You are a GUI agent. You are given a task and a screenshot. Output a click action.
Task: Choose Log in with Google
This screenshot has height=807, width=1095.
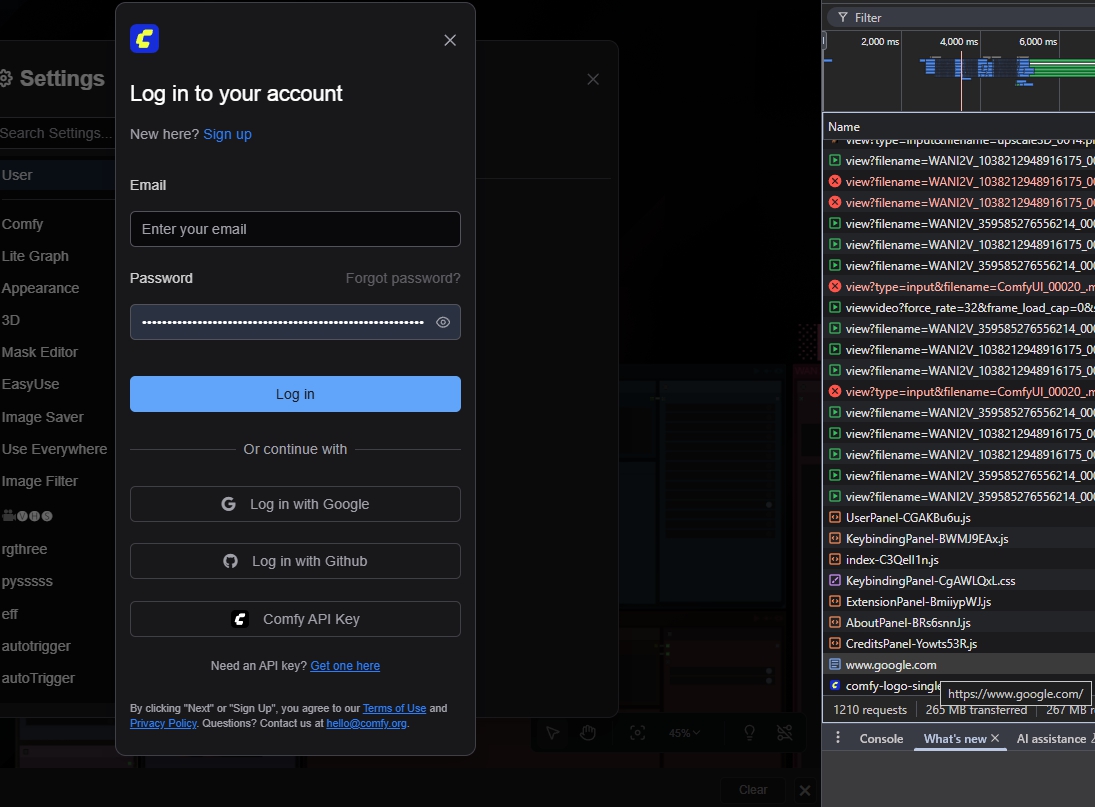coord(295,504)
